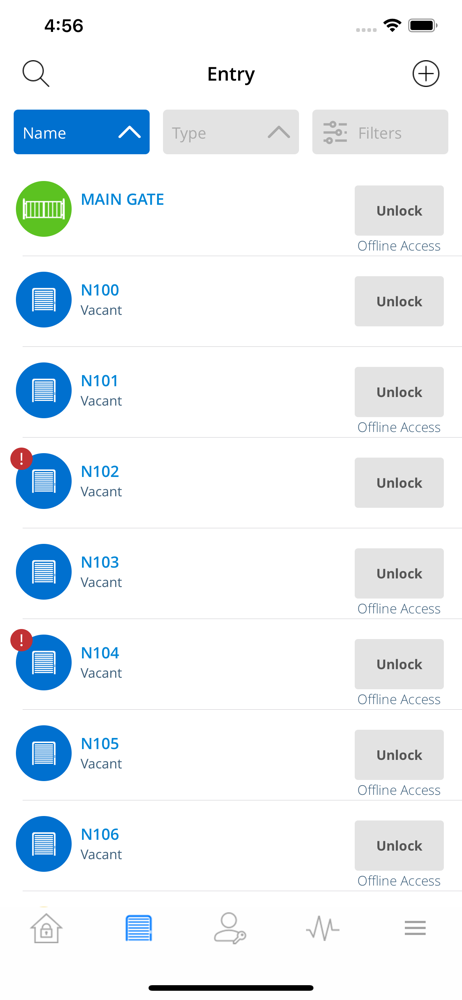
Task: Open the home lock tab icon
Action: point(47,928)
